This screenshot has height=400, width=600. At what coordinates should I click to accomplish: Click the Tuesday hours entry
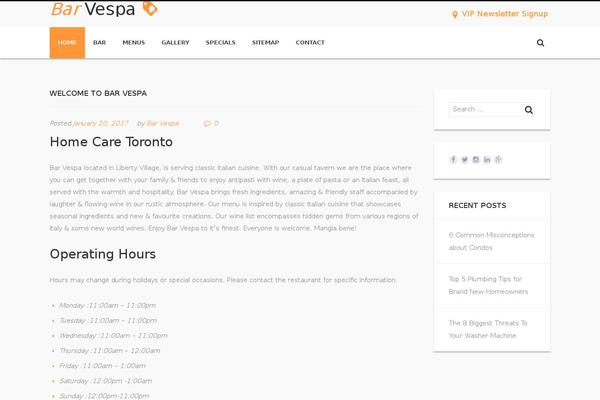click(x=108, y=320)
